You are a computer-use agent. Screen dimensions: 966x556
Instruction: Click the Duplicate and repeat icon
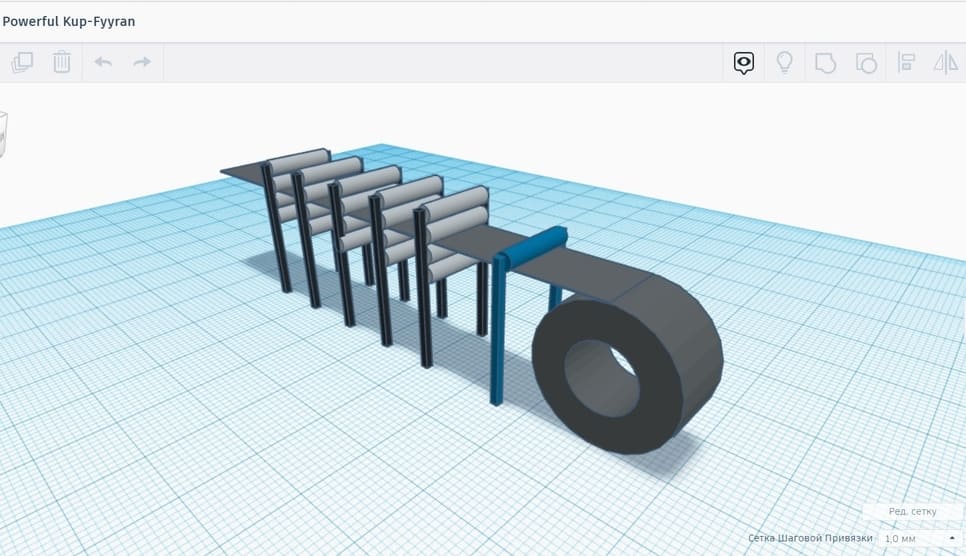(x=22, y=63)
